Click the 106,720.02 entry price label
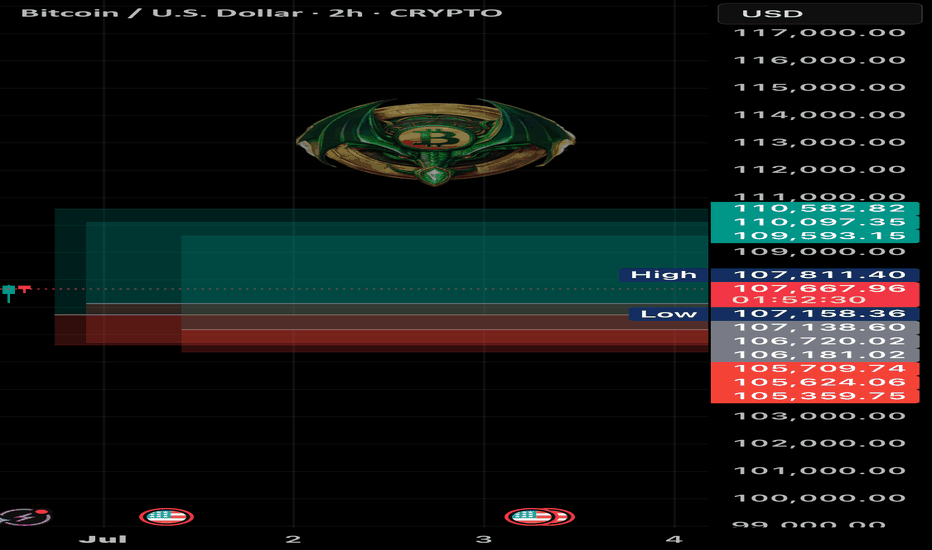 pyautogui.click(x=815, y=341)
